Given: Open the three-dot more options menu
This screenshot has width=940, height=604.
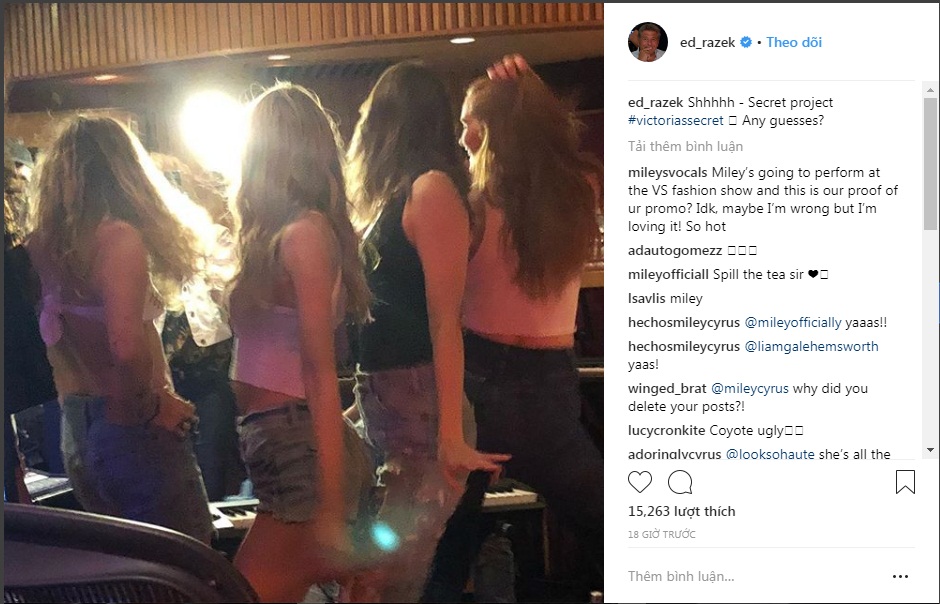Looking at the screenshot, I should point(900,576).
